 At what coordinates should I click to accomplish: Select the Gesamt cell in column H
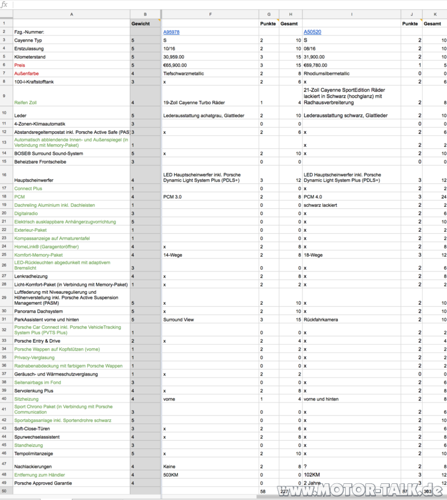tap(290, 23)
